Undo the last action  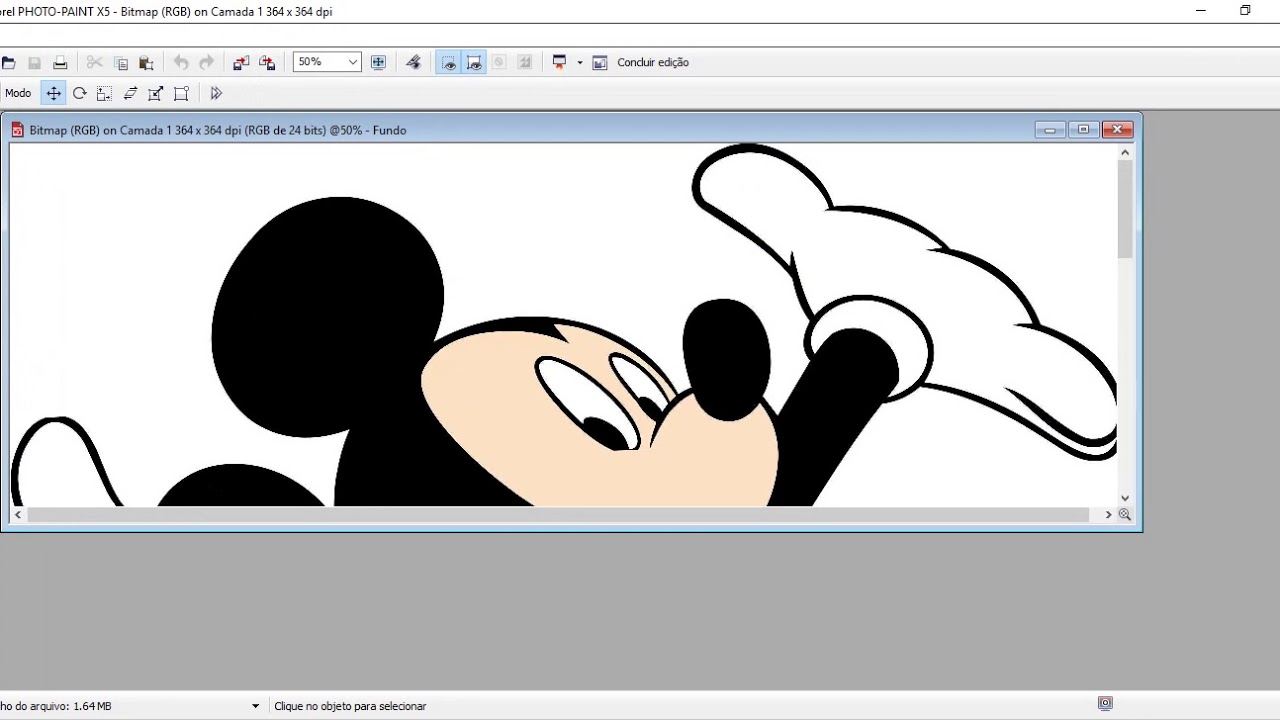click(181, 62)
